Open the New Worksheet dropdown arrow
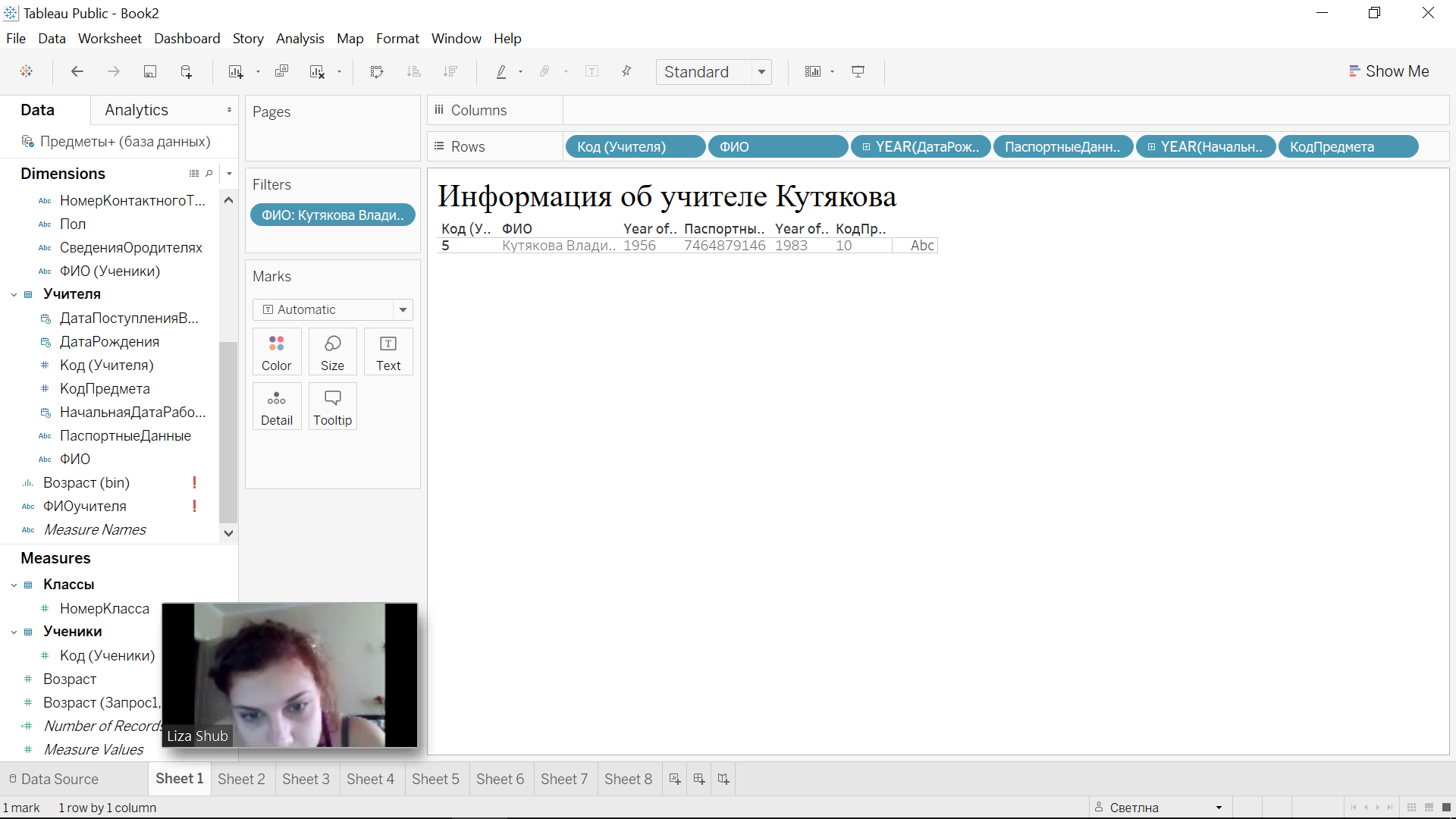The image size is (1456, 819). (x=258, y=72)
